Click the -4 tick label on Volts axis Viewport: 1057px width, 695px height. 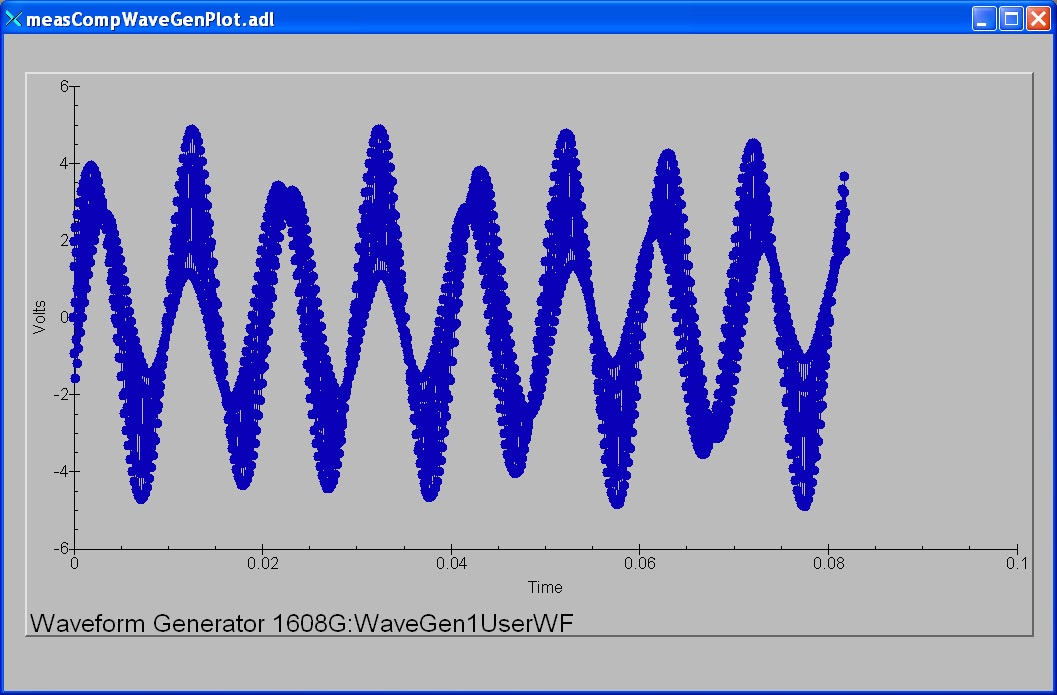click(x=61, y=471)
